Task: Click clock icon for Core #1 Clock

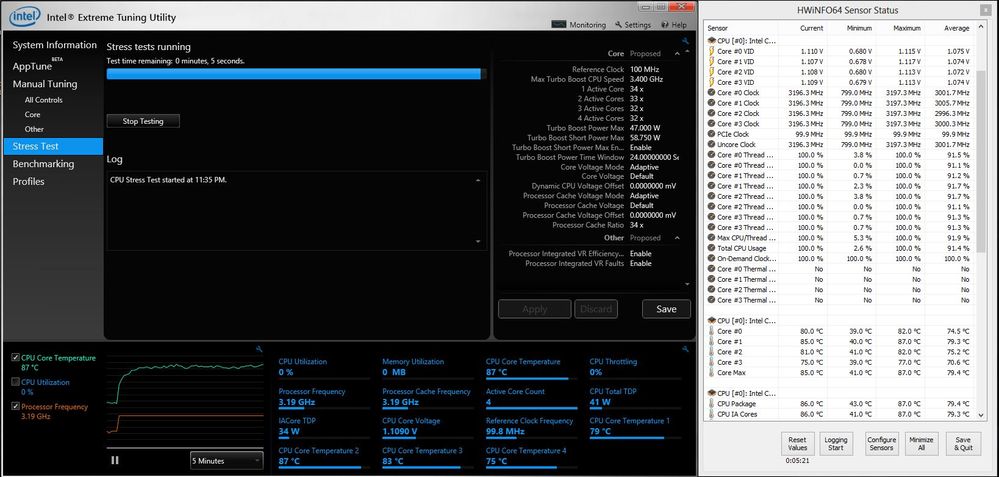Action: click(712, 103)
